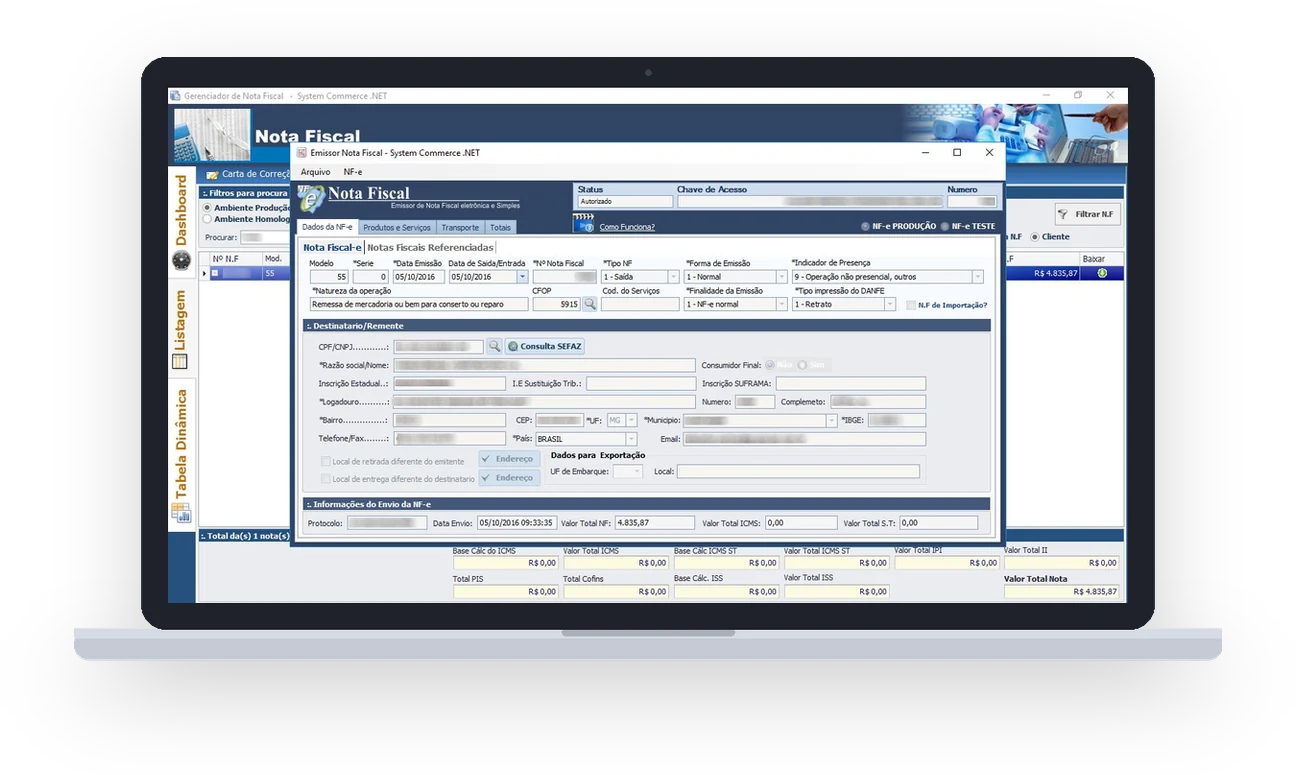Screen dimensions: 1296x775
Task: Click the Tabela Dinâmica chart icon
Action: click(180, 513)
